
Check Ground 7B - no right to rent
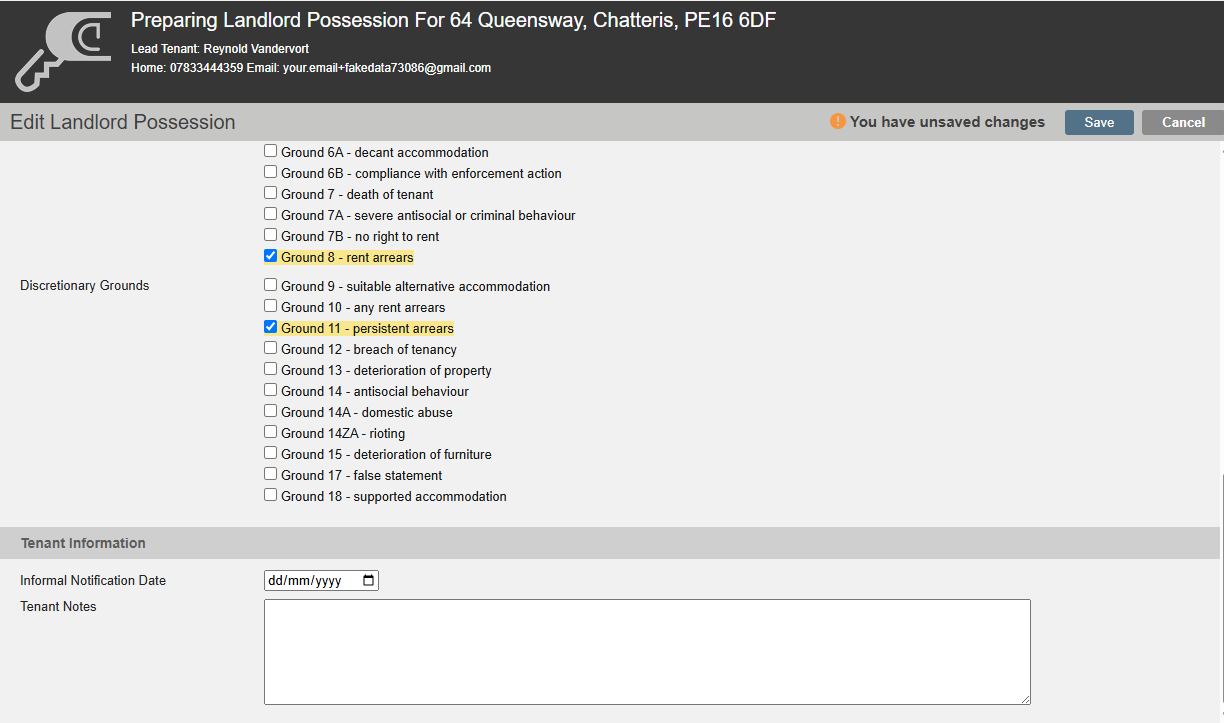(x=270, y=235)
